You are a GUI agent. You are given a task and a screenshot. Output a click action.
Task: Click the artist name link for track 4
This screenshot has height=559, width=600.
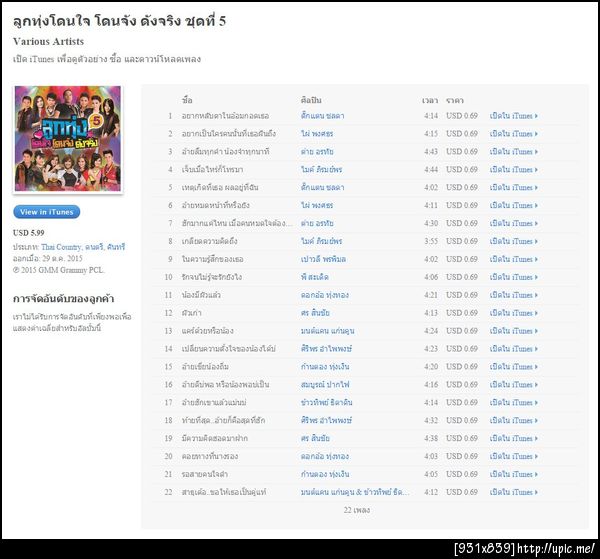click(321, 169)
